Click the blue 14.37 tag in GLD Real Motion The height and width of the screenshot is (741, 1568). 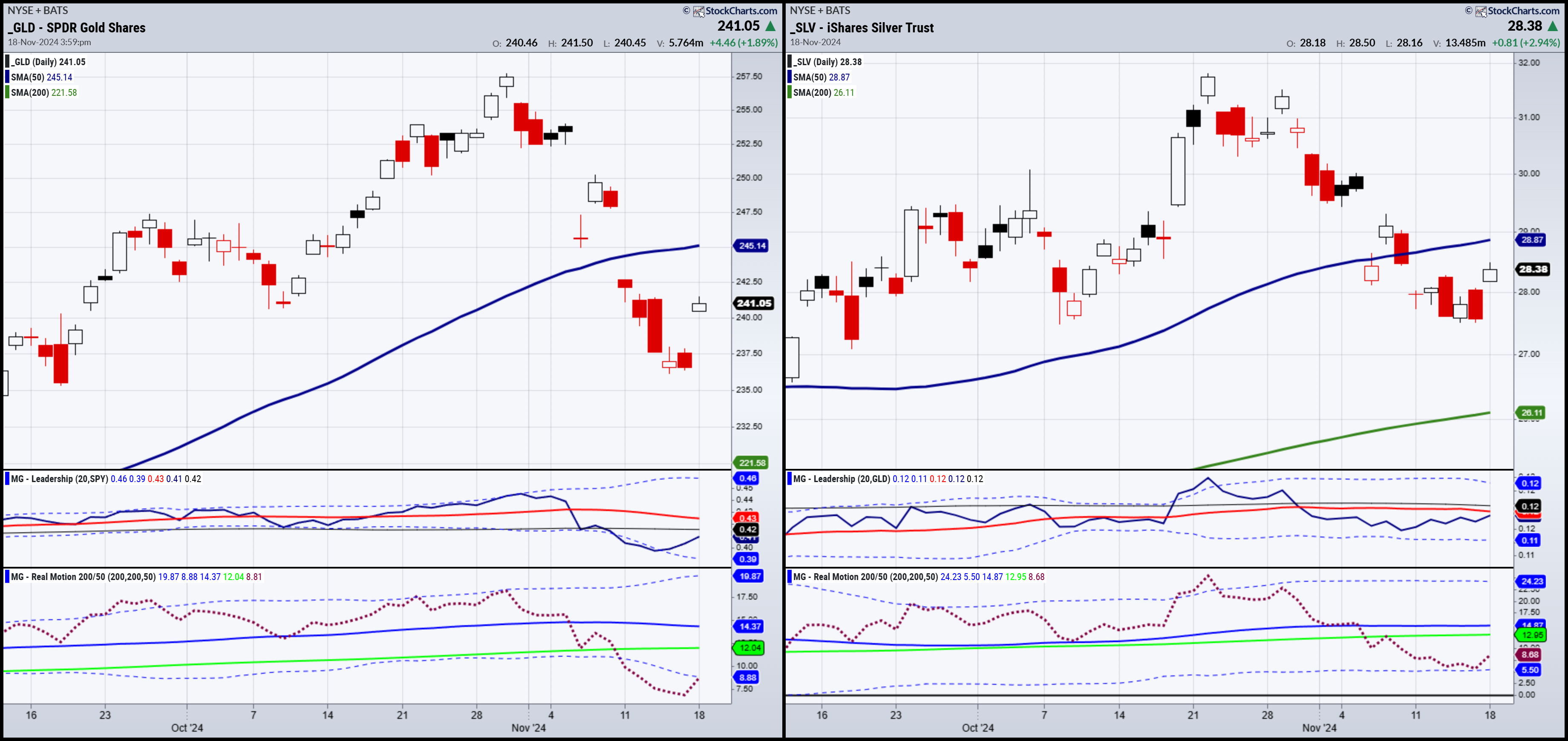click(749, 626)
